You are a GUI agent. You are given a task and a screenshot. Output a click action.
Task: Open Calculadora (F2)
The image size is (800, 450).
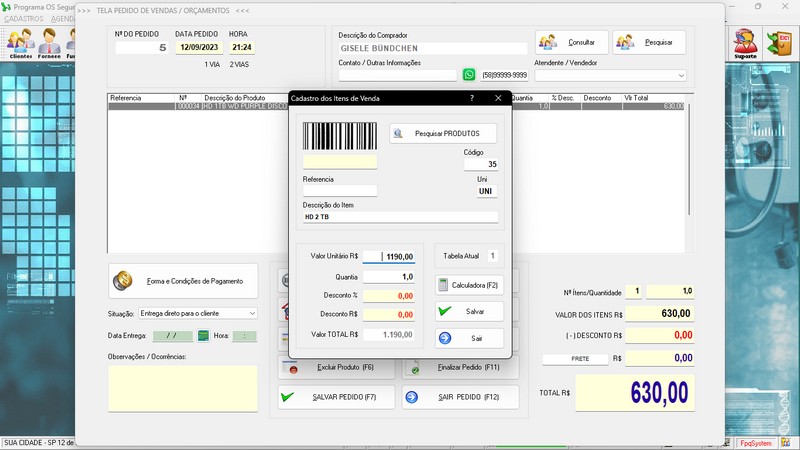(x=470, y=285)
